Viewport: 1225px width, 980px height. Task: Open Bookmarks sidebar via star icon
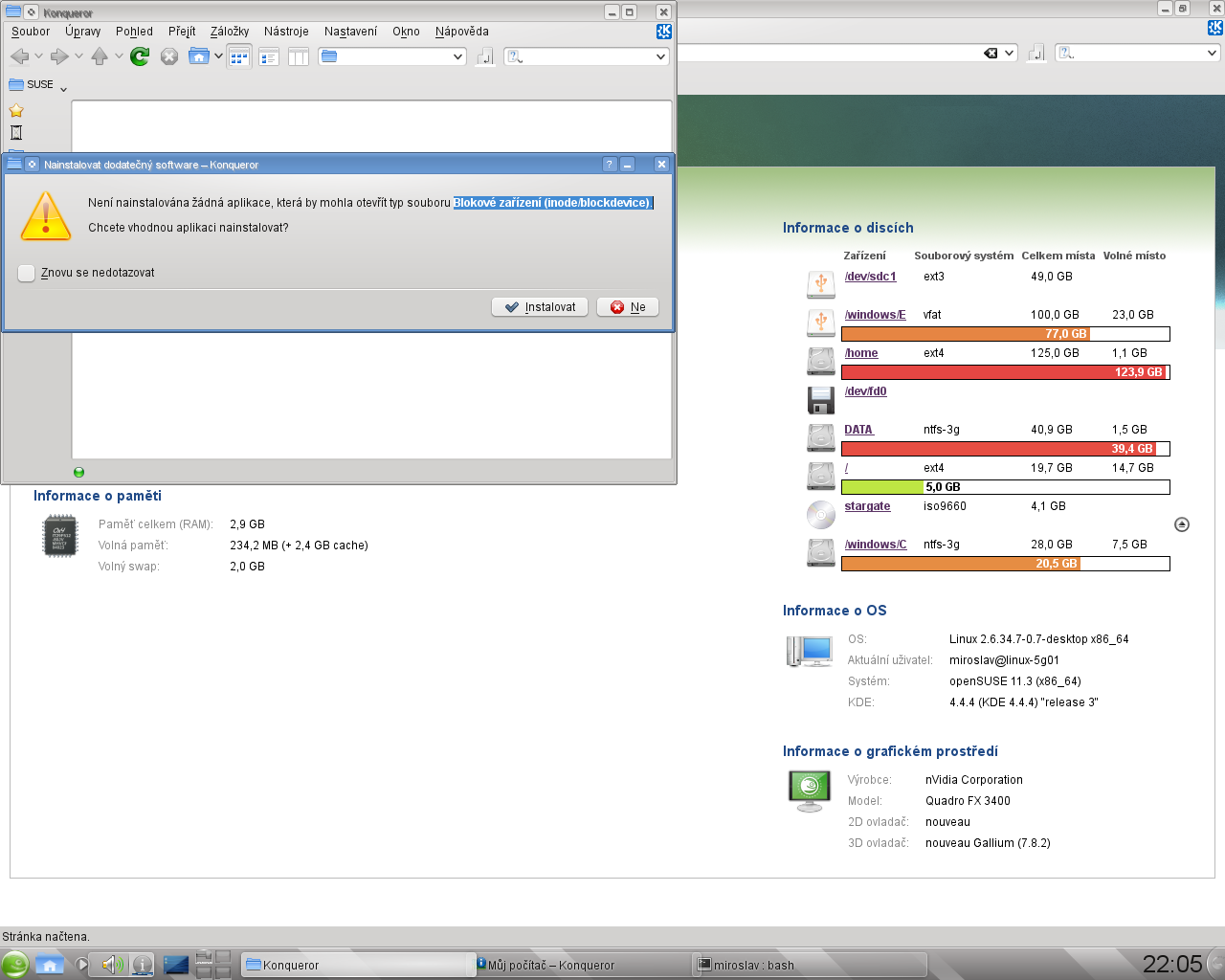16,110
